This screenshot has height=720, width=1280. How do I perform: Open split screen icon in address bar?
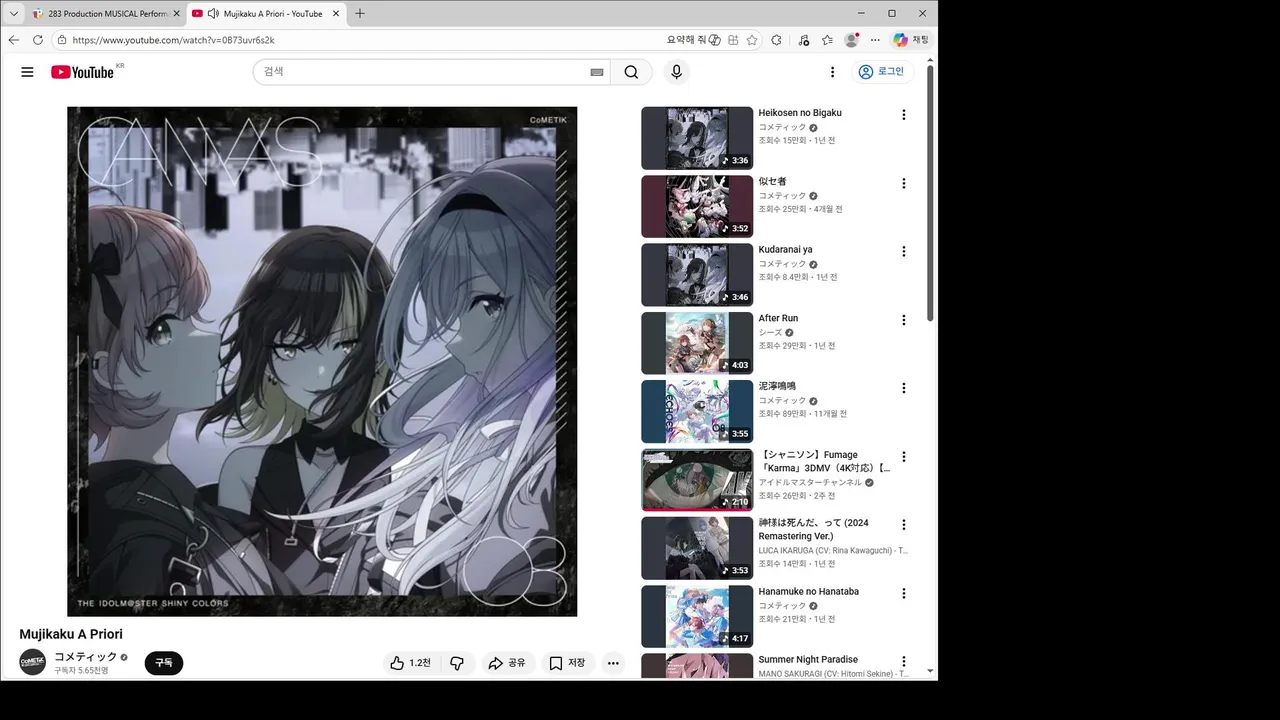pyautogui.click(x=733, y=40)
